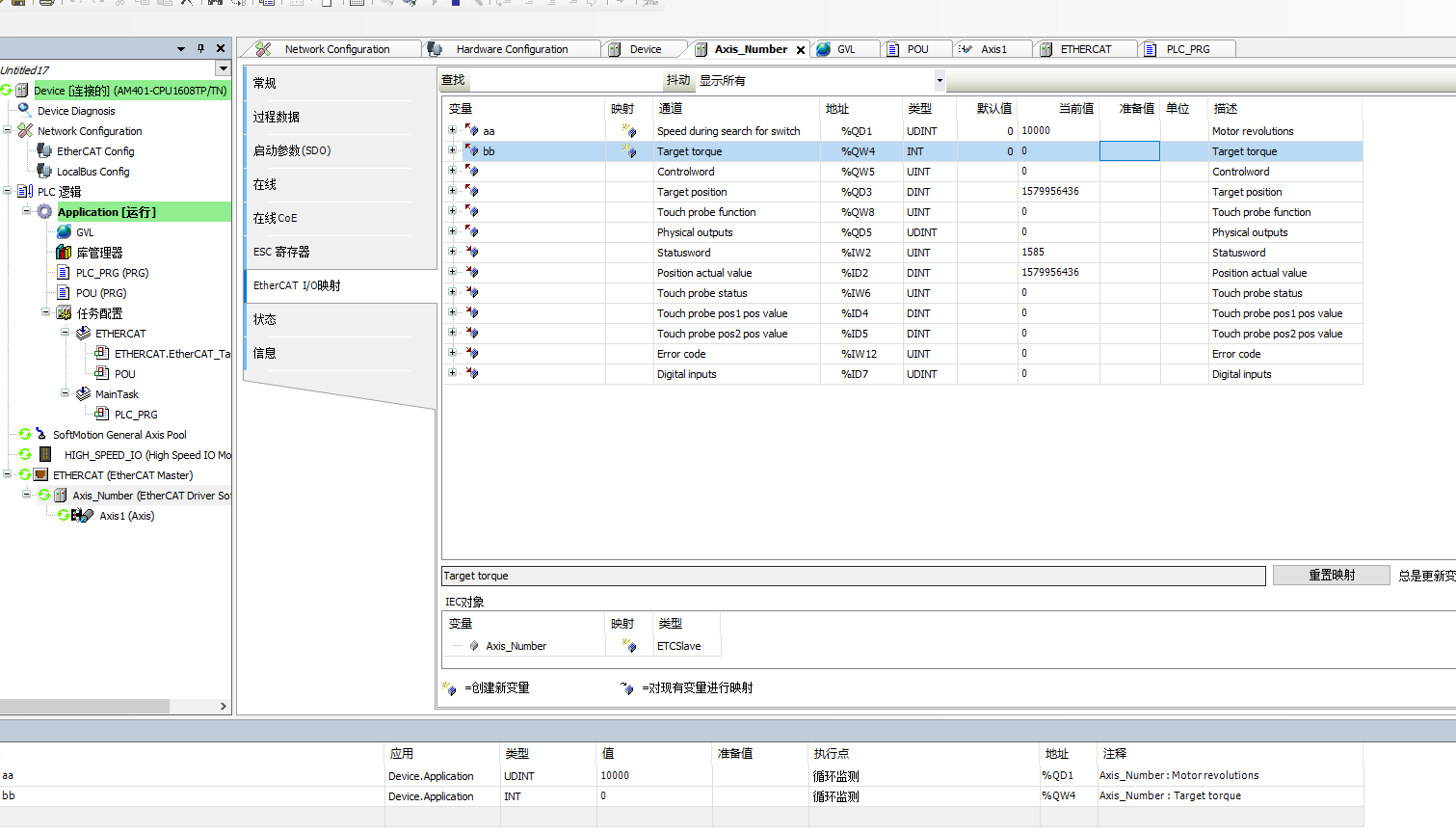
Task: Open LocalBus Config in device tree
Action: [x=93, y=172]
